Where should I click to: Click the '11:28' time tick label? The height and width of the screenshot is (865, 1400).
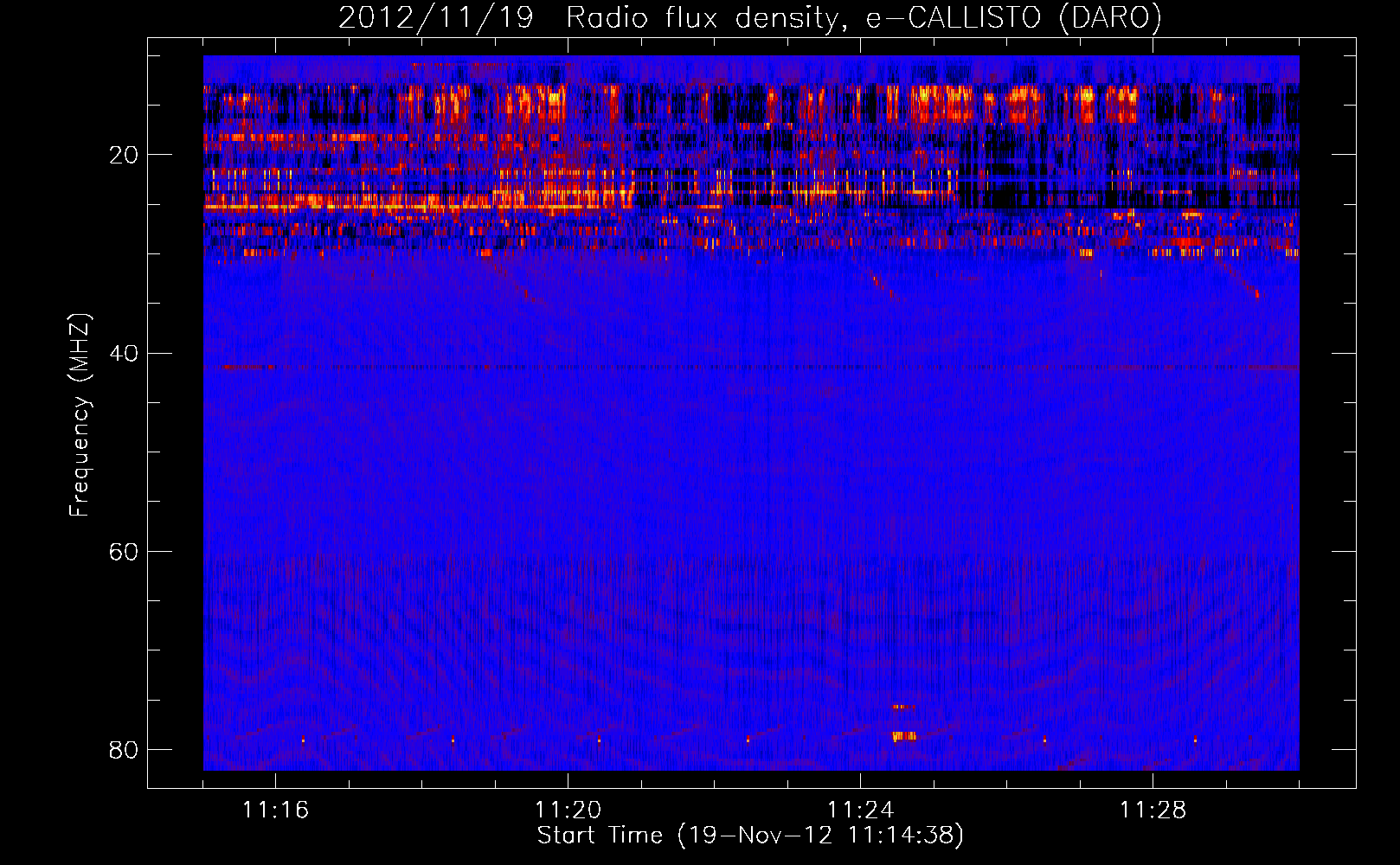[1153, 811]
